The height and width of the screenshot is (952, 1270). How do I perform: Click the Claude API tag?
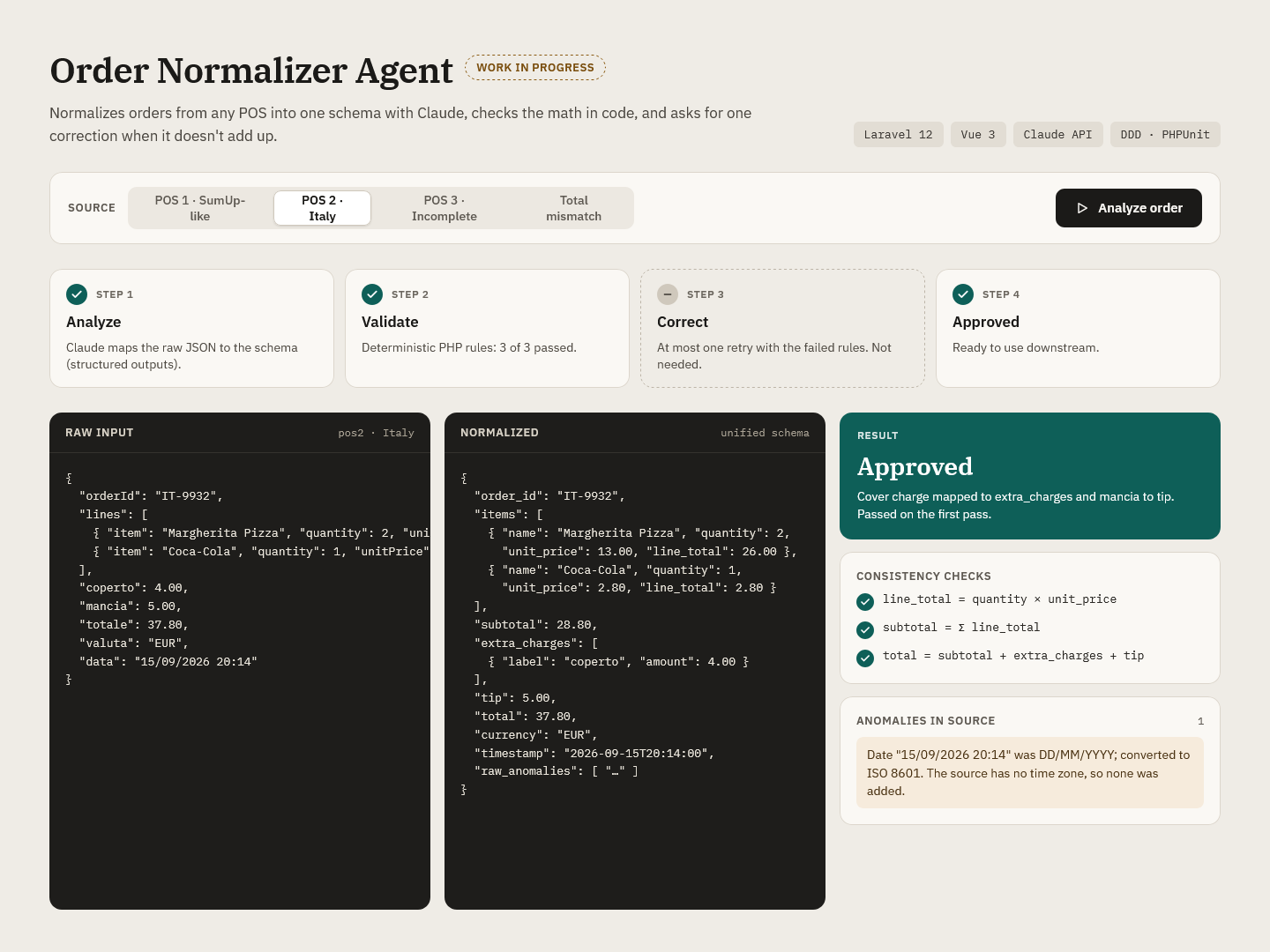click(x=1057, y=134)
